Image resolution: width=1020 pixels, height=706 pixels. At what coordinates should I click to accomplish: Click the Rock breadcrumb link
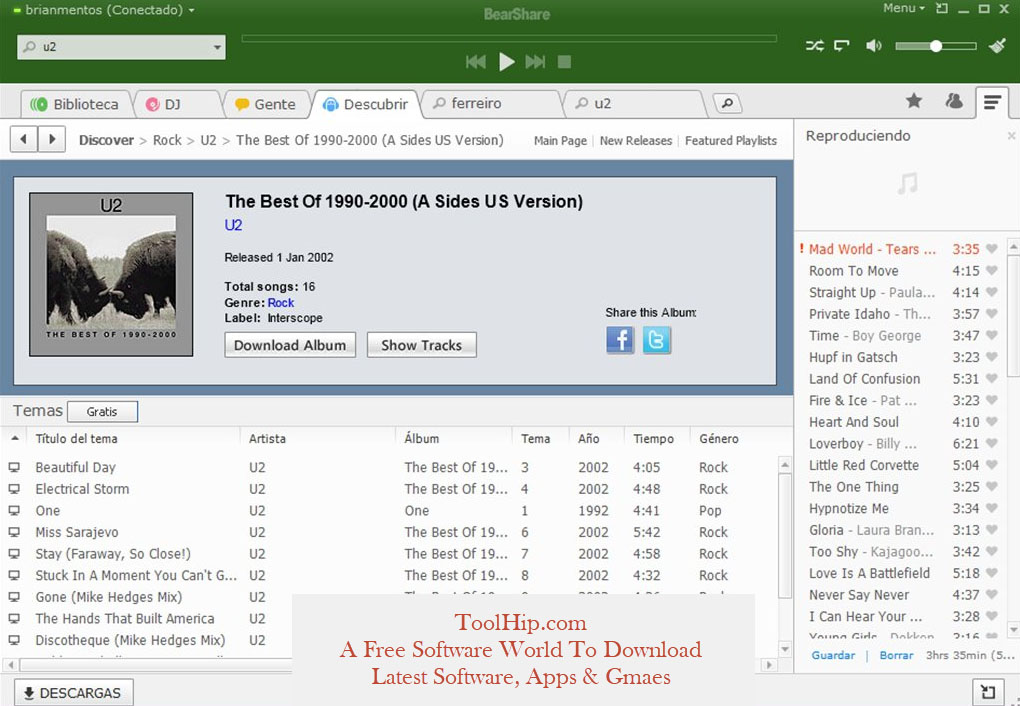point(167,140)
